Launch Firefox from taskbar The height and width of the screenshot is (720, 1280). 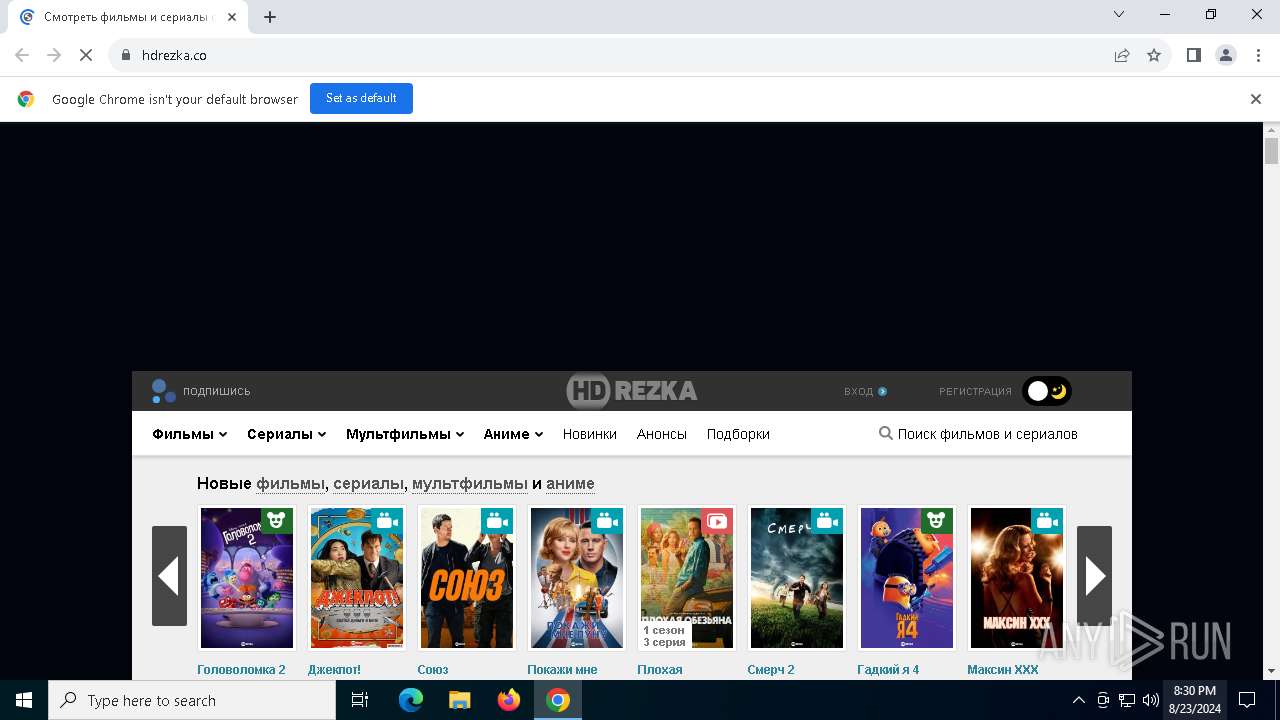pyautogui.click(x=509, y=700)
